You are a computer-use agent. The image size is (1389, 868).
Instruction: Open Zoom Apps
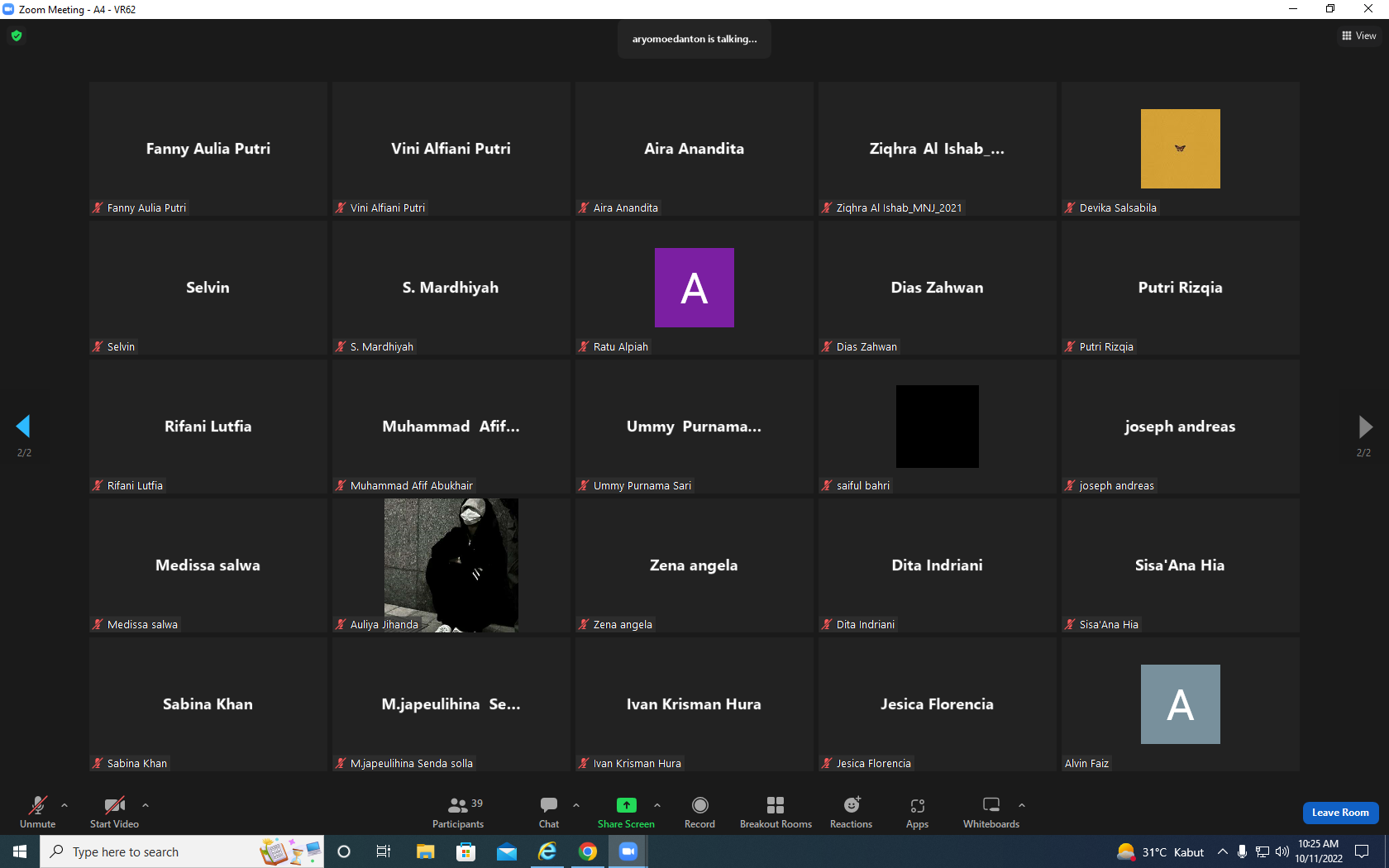[917, 813]
